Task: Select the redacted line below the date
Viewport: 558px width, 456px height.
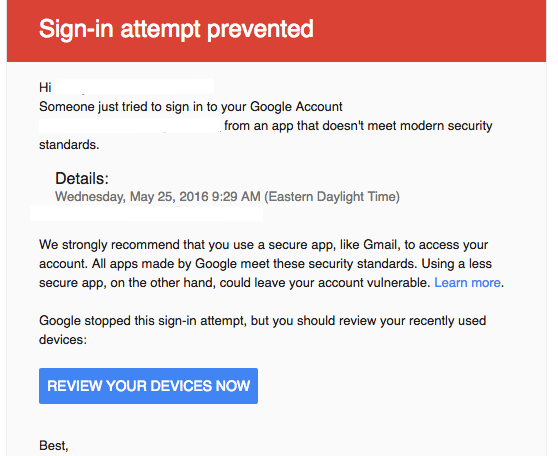Action: pos(147,214)
